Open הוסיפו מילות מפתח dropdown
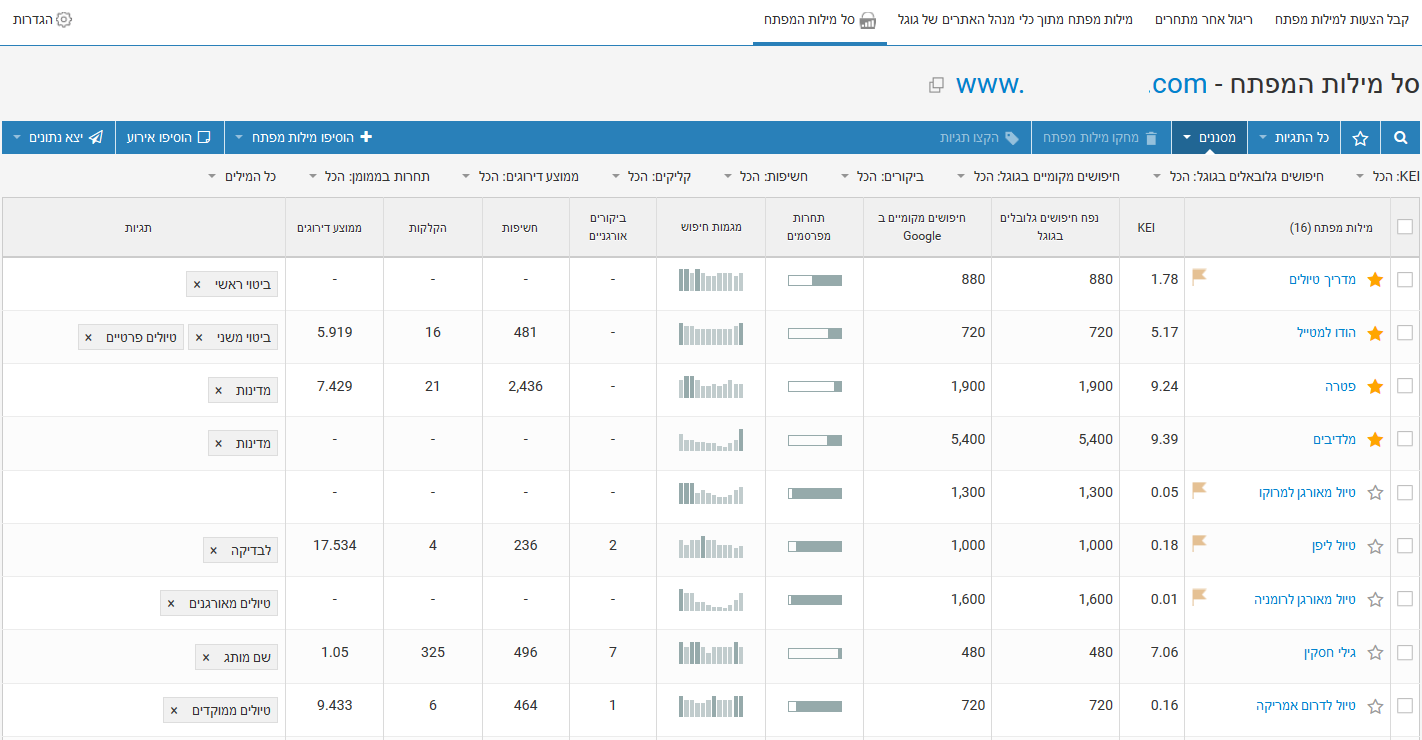 tap(305, 138)
